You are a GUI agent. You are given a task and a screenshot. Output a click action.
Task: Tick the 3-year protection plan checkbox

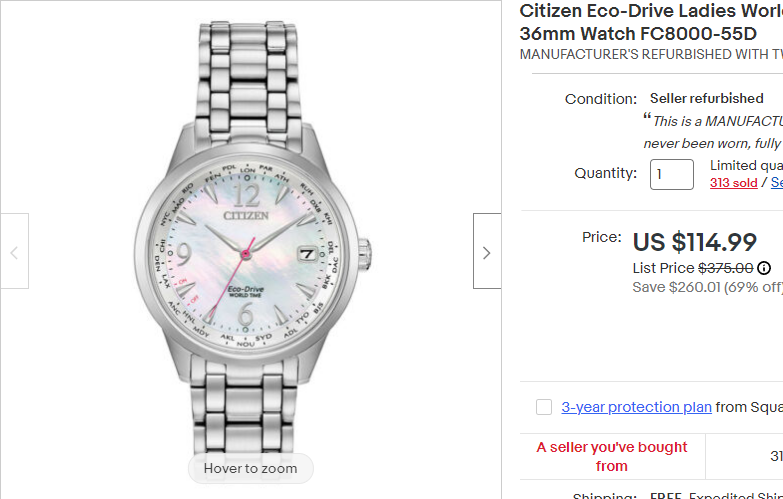coord(544,407)
